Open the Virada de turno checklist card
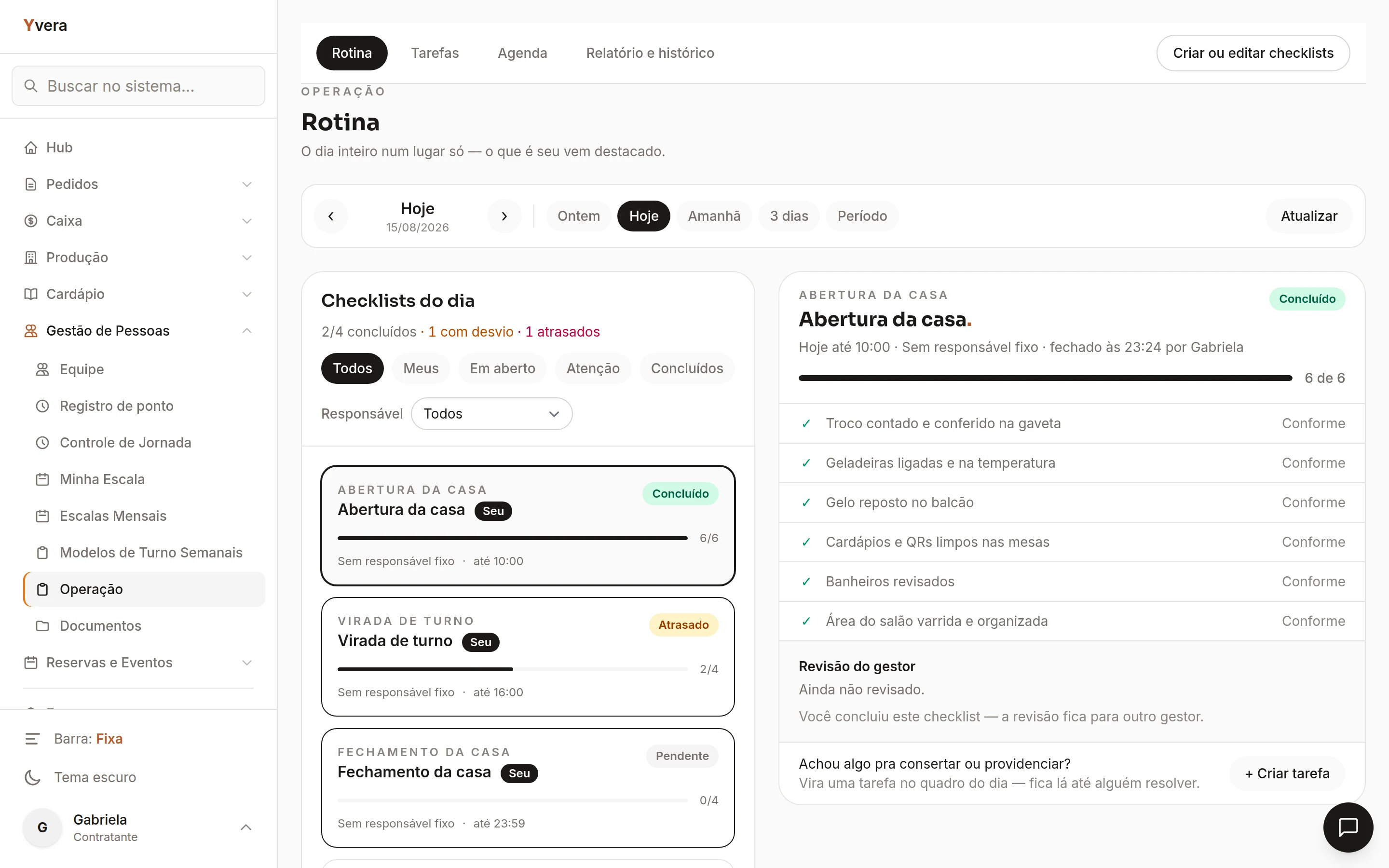 pyautogui.click(x=528, y=657)
